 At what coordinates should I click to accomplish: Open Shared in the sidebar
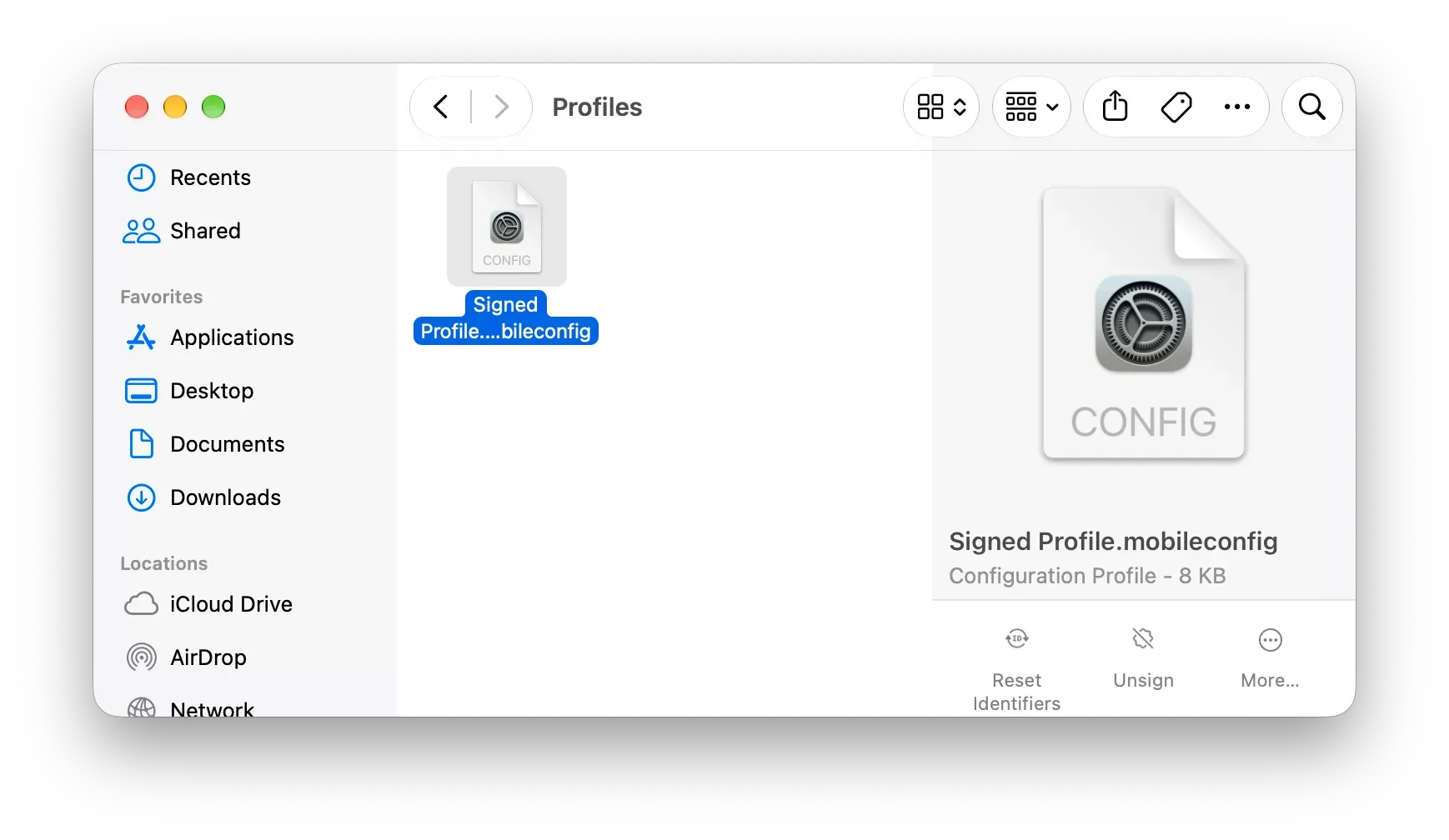[x=182, y=231]
